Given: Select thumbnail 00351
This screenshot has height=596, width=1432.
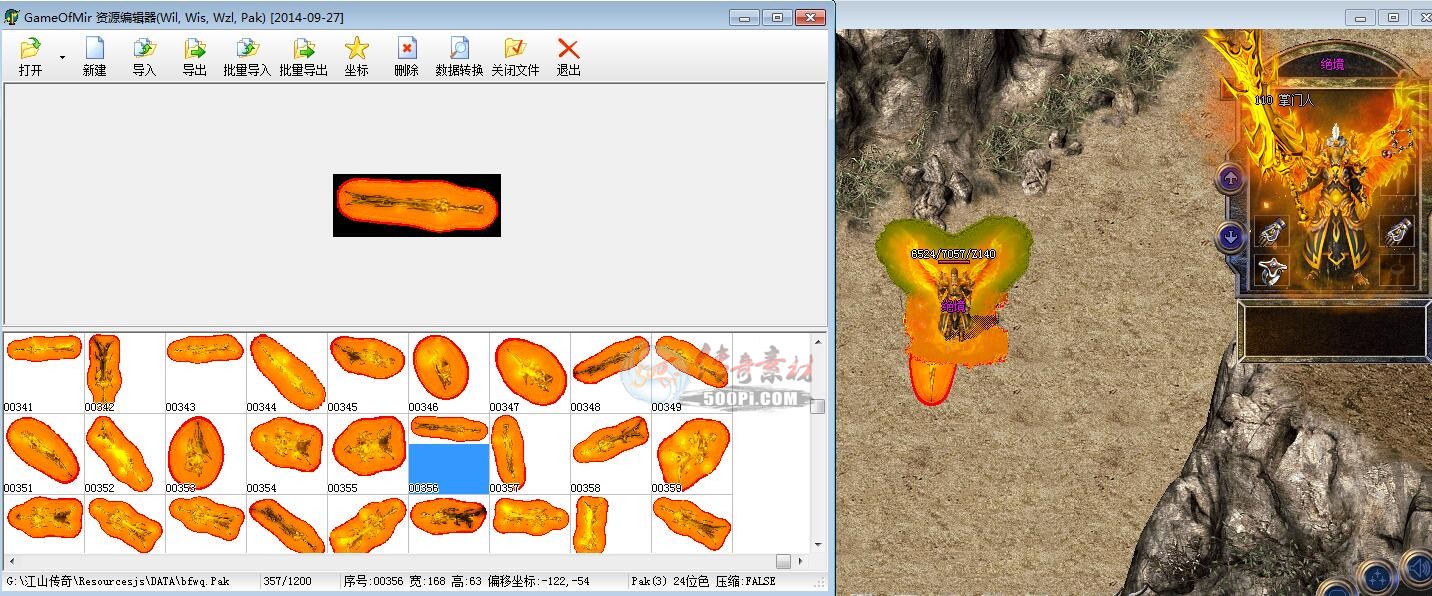Looking at the screenshot, I should click(x=43, y=454).
